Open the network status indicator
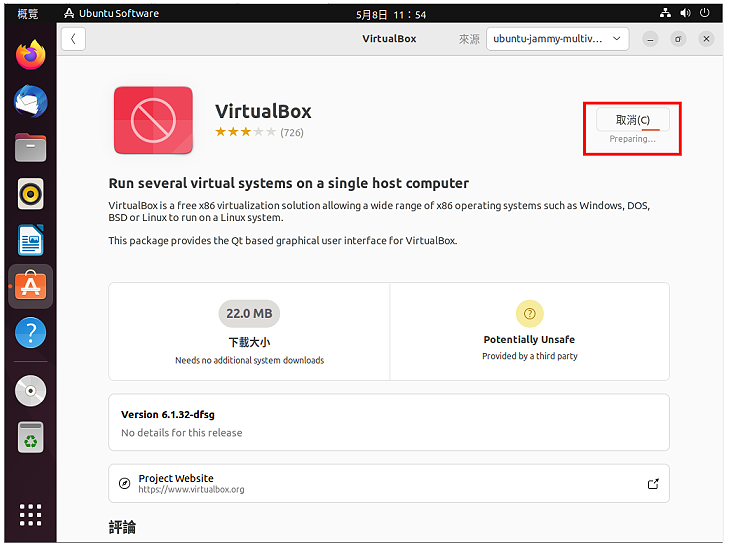Viewport: 744px width, 552px height. pyautogui.click(x=665, y=13)
